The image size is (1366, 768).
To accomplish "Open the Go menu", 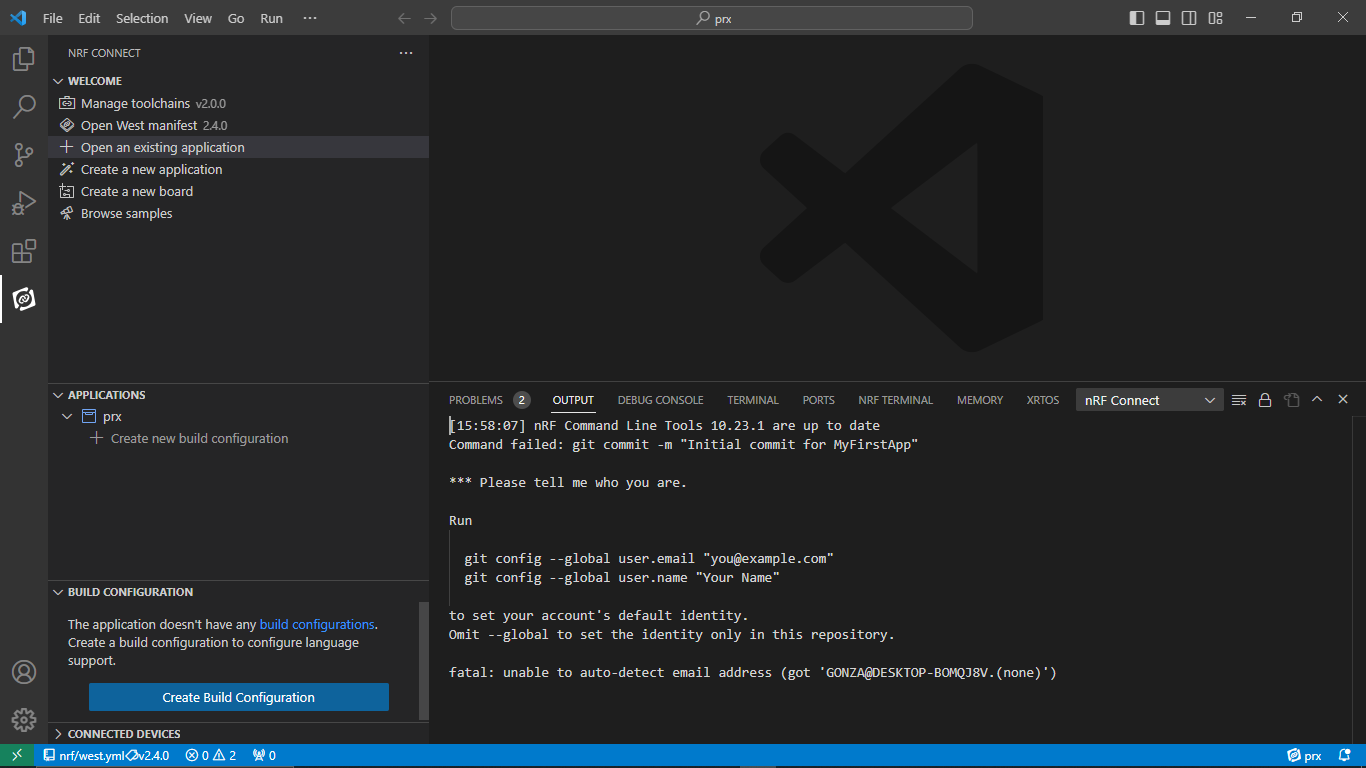I will (236, 18).
